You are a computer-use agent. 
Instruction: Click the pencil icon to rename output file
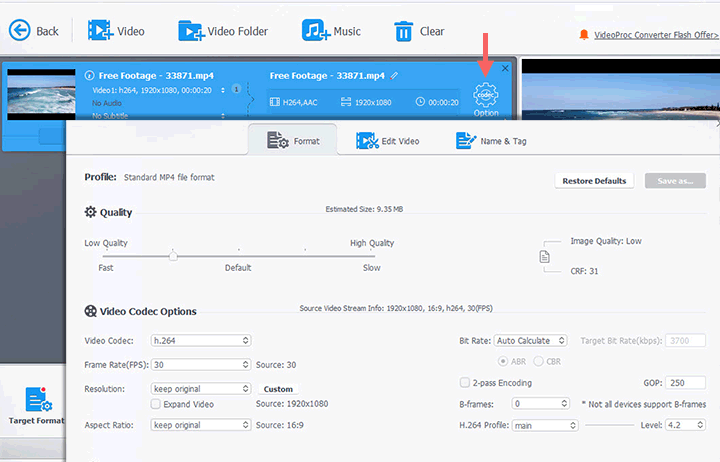click(395, 75)
